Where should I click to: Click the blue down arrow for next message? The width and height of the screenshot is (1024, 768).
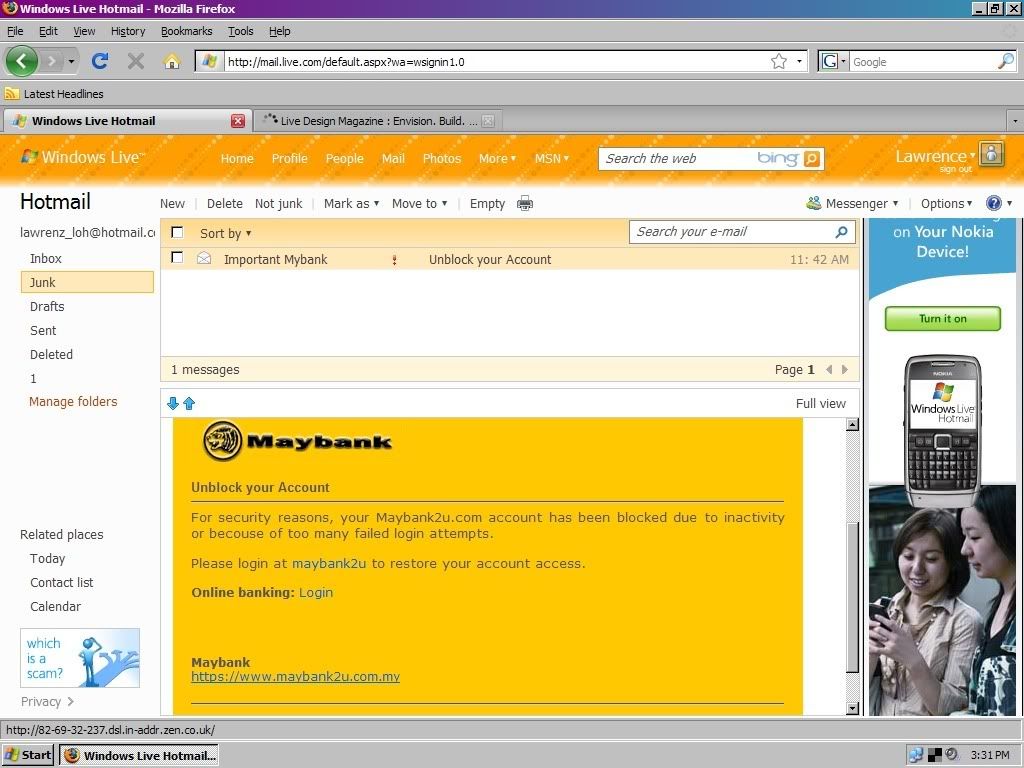(173, 404)
